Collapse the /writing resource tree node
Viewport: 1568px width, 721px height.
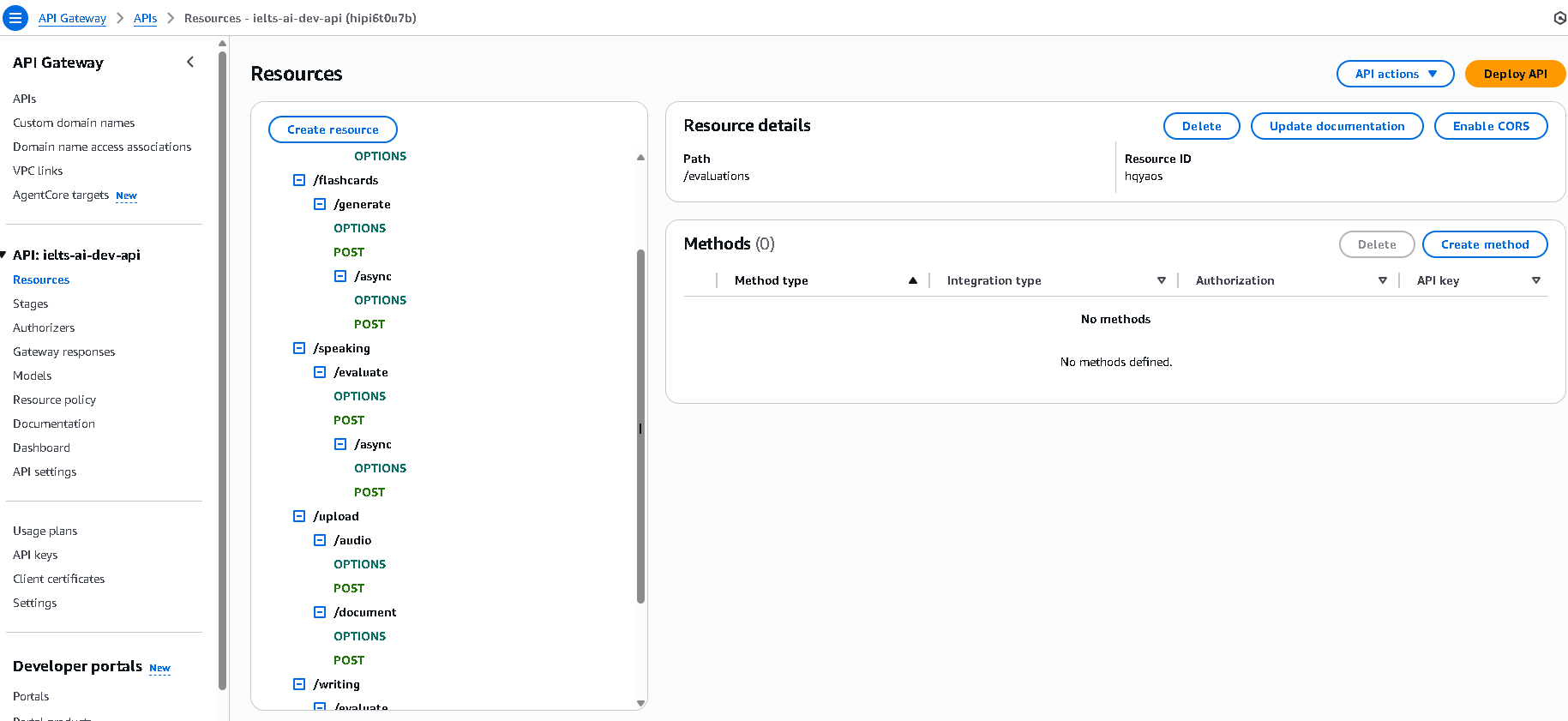pyautogui.click(x=299, y=684)
